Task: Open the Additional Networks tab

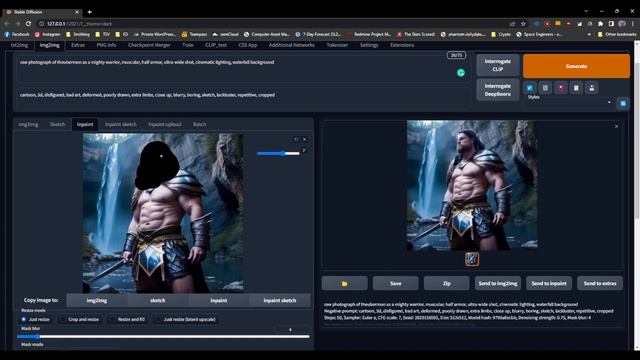Action: pos(291,45)
